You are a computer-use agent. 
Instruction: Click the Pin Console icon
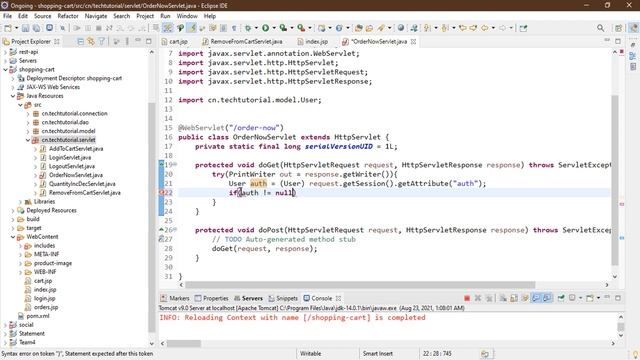[x=561, y=298]
